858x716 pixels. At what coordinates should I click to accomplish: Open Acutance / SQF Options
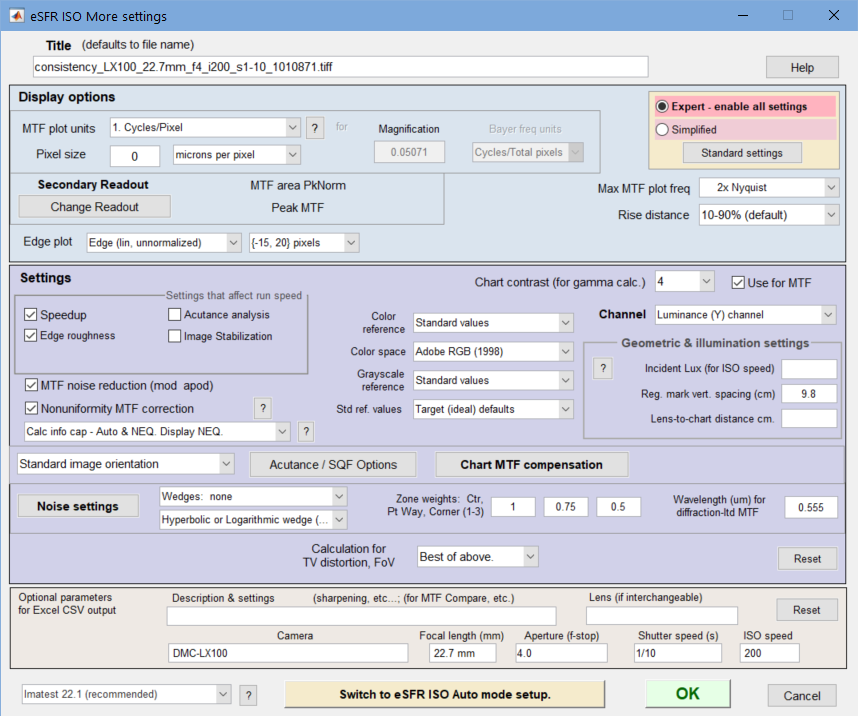[x=333, y=465]
